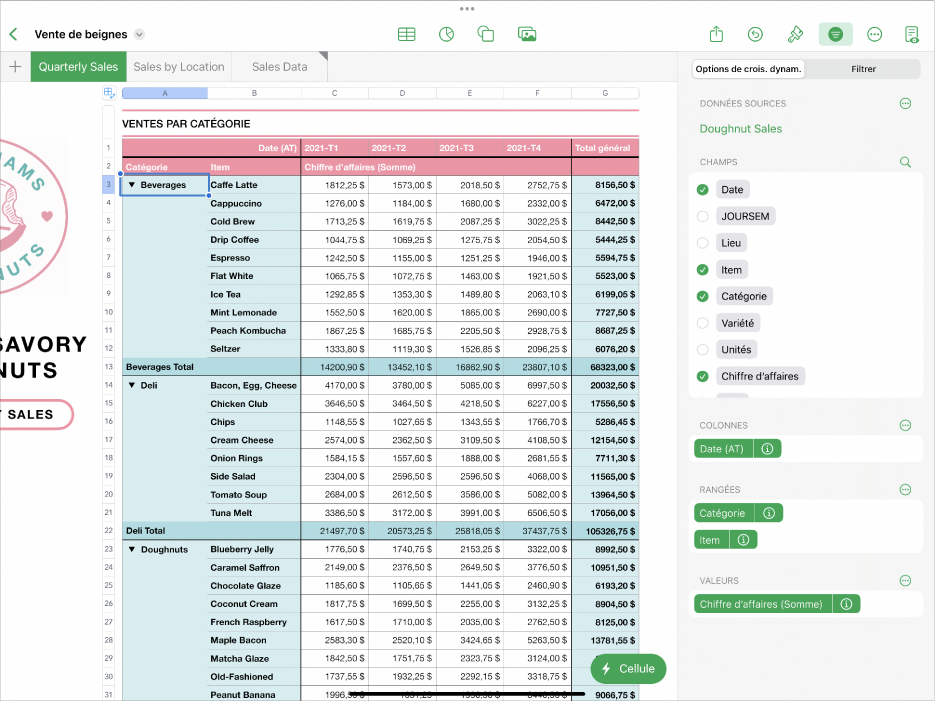Image resolution: width=935 pixels, height=702 pixels.
Task: Select the Total général column header
Action: coord(605,148)
